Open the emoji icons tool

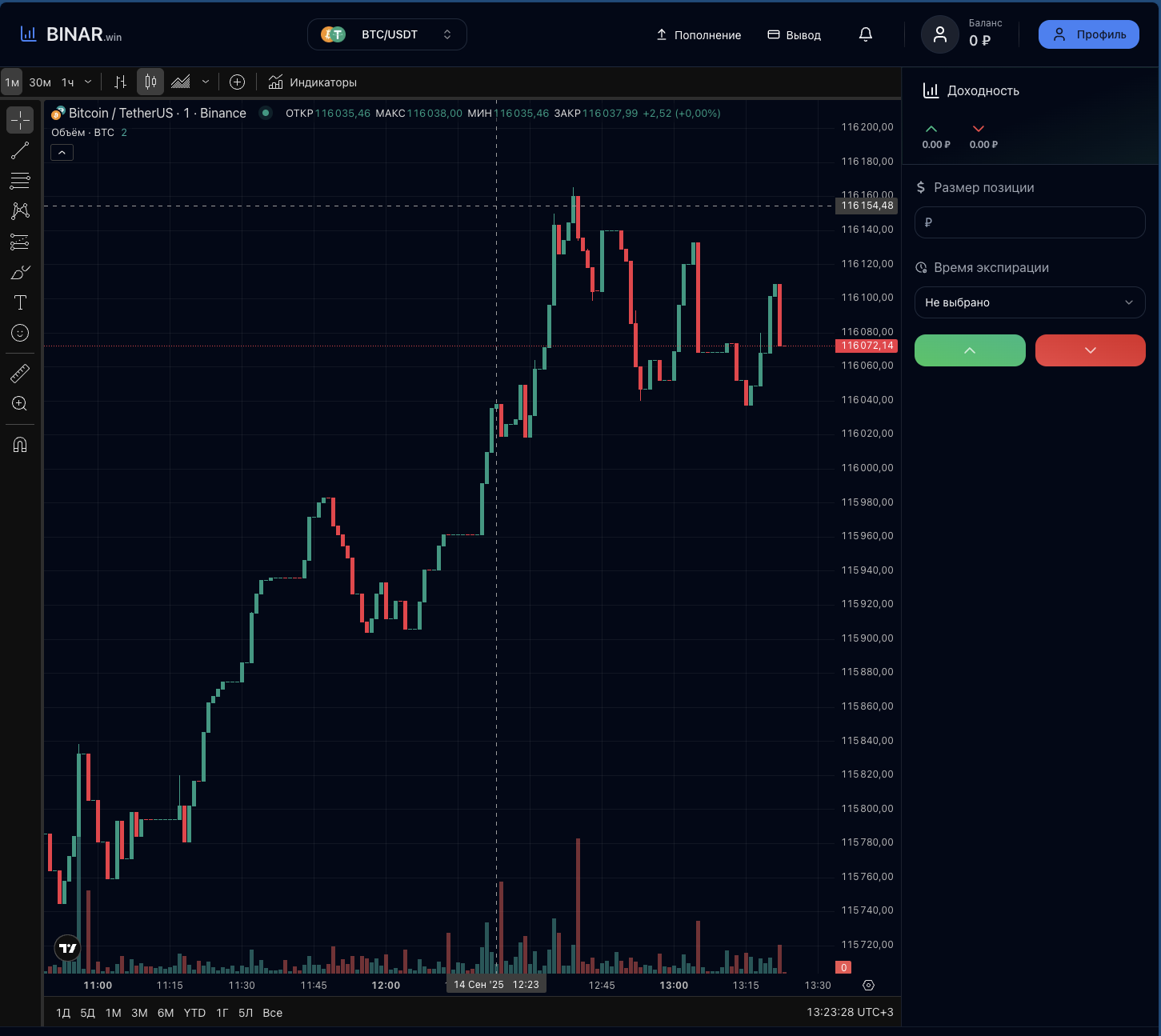click(x=20, y=333)
